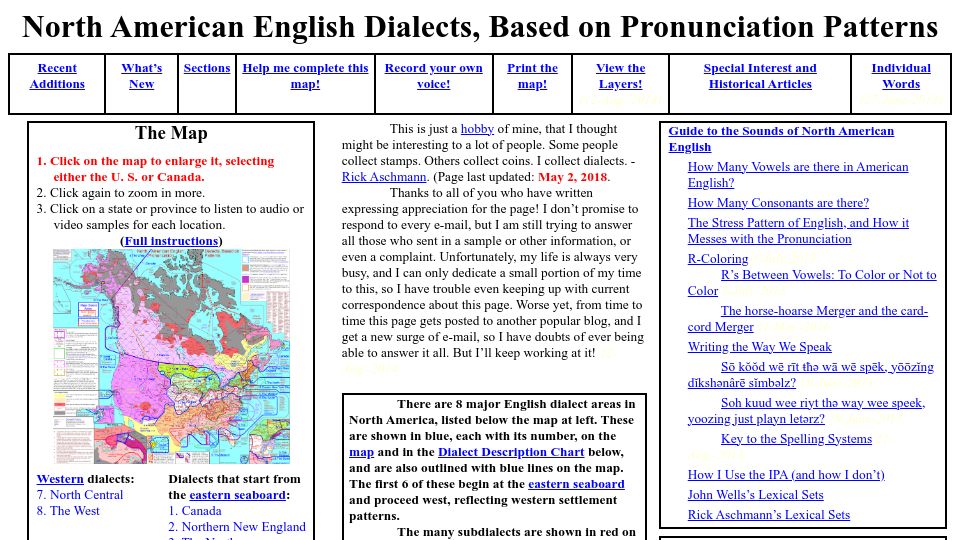Image resolution: width=960 pixels, height=540 pixels.
Task: Click eastern seaboard link in description box
Action: point(576,484)
